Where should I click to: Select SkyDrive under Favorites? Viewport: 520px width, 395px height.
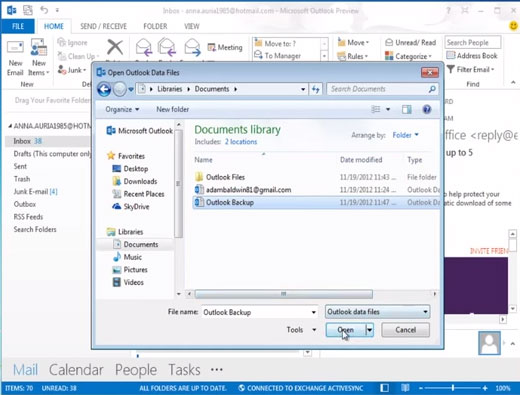click(131, 207)
